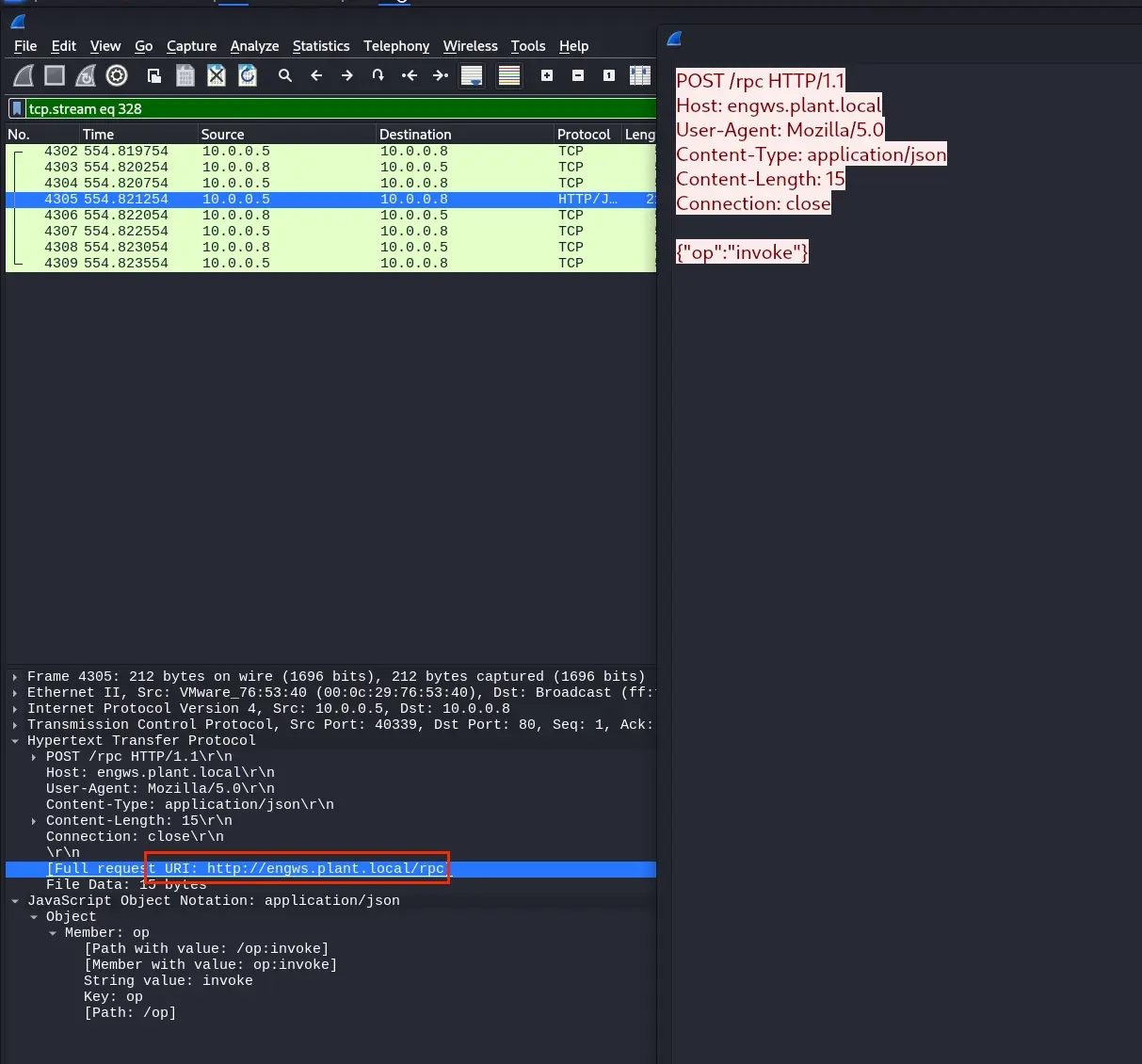The image size is (1142, 1064).
Task: Open the Capture menu
Action: coord(191,46)
